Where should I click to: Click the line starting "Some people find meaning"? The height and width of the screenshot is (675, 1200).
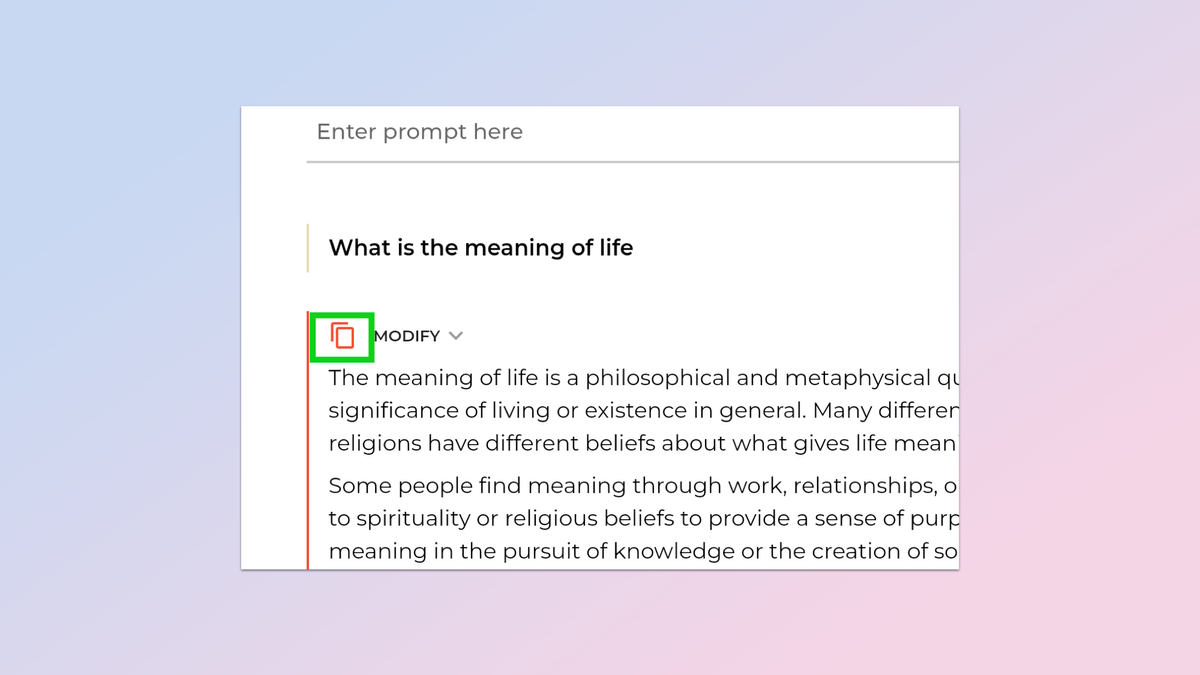point(640,486)
